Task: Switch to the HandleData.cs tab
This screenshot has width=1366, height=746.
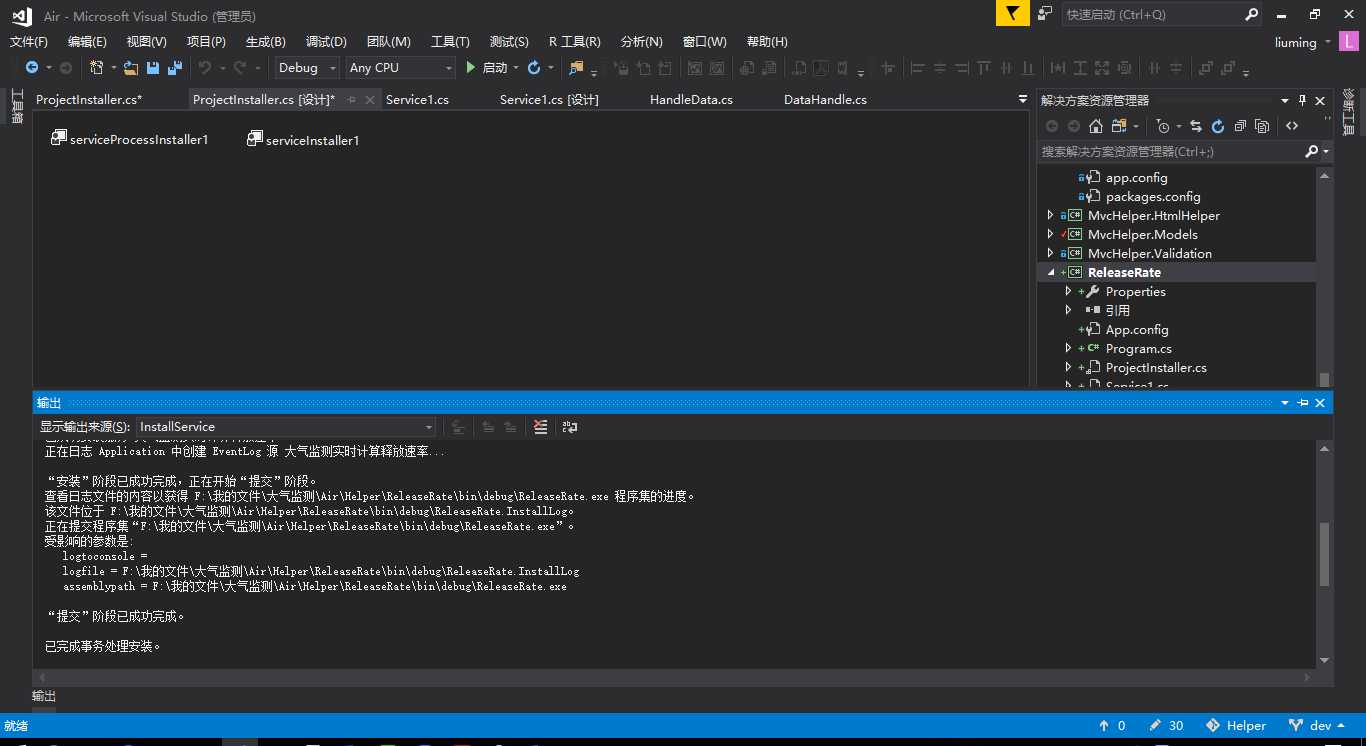Action: tap(691, 100)
